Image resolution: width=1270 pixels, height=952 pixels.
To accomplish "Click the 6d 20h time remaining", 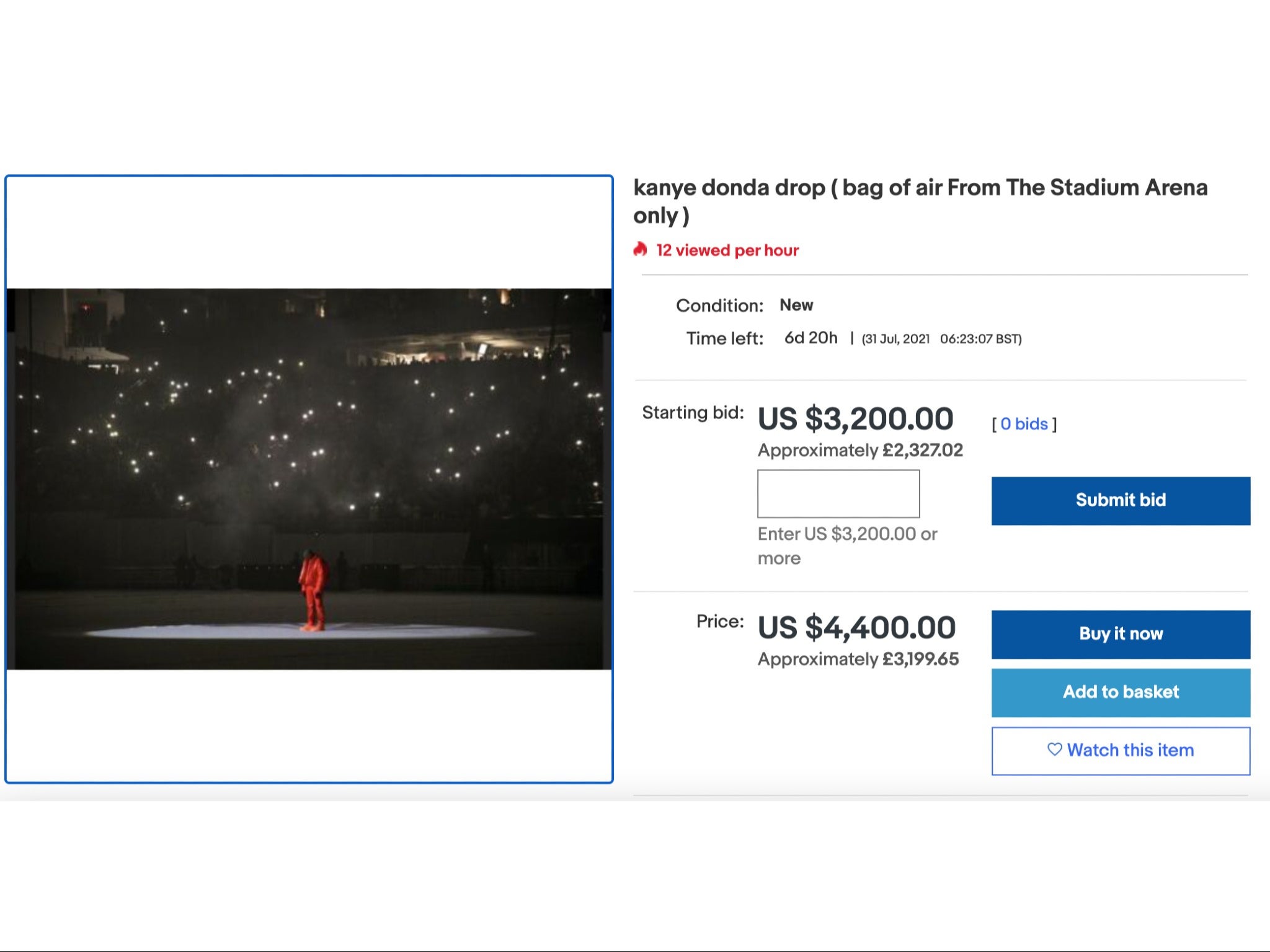I will [x=810, y=338].
